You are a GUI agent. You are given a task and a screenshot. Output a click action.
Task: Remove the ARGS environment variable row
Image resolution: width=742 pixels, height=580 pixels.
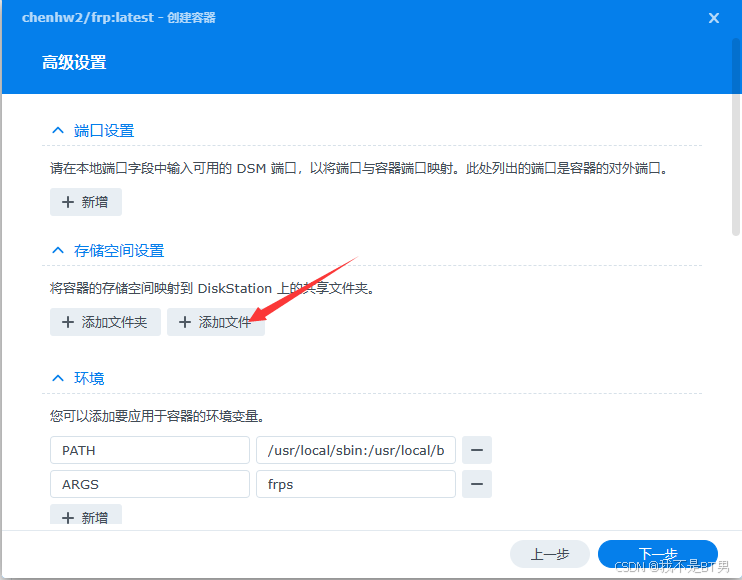[x=477, y=484]
